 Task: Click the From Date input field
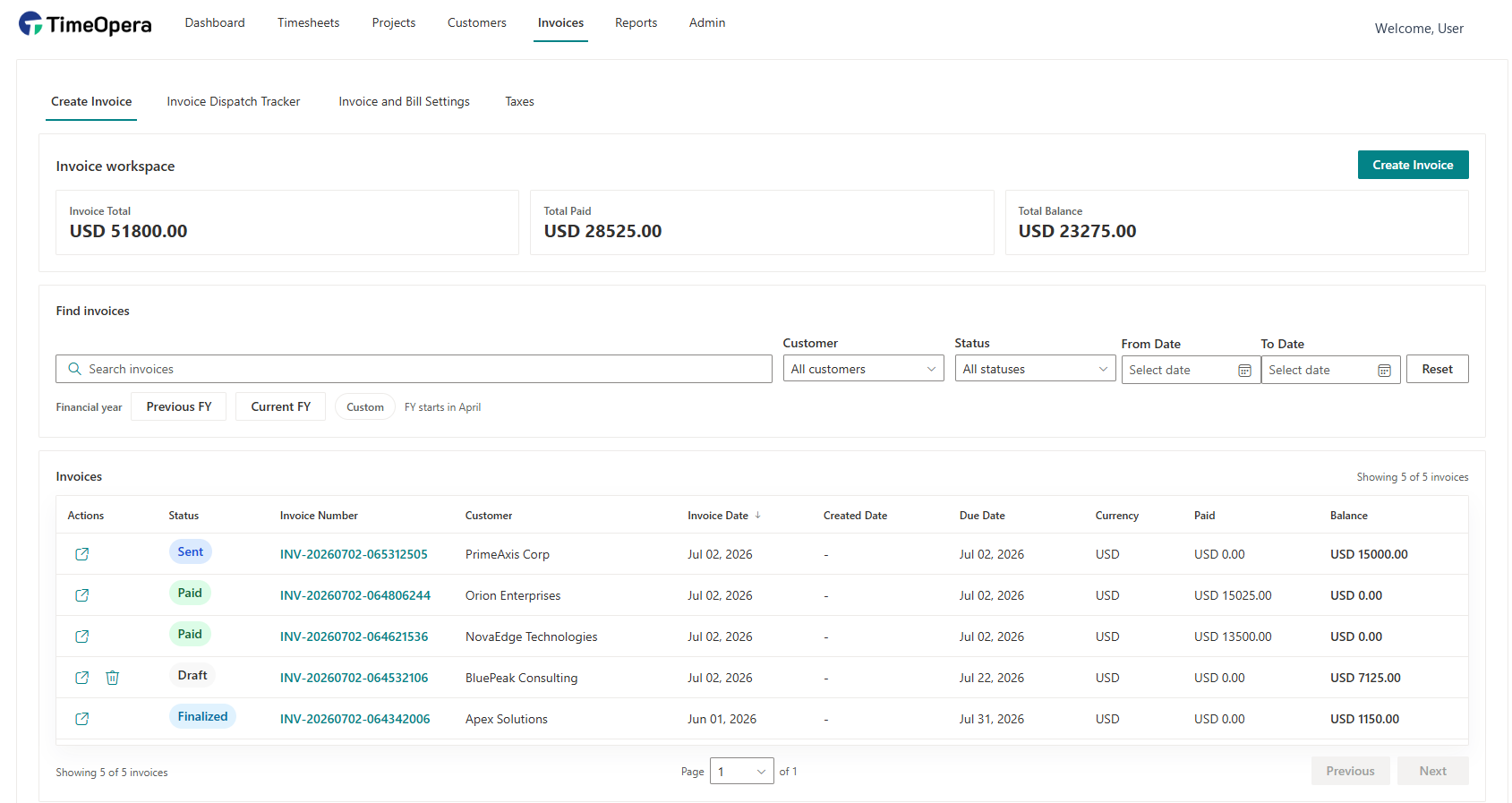tap(1191, 370)
